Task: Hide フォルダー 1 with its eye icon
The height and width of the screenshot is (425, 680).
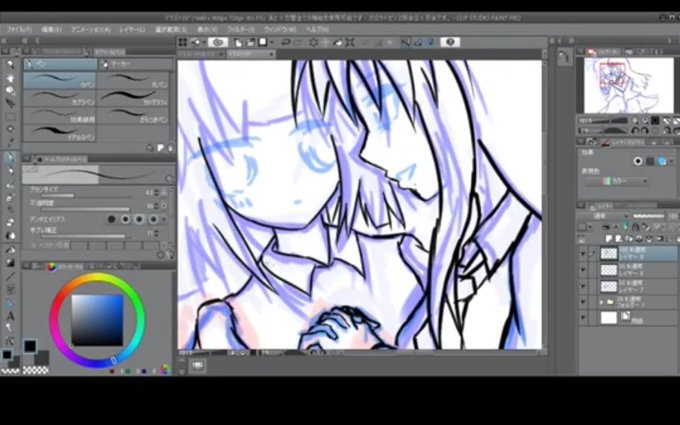Action: coord(583,302)
